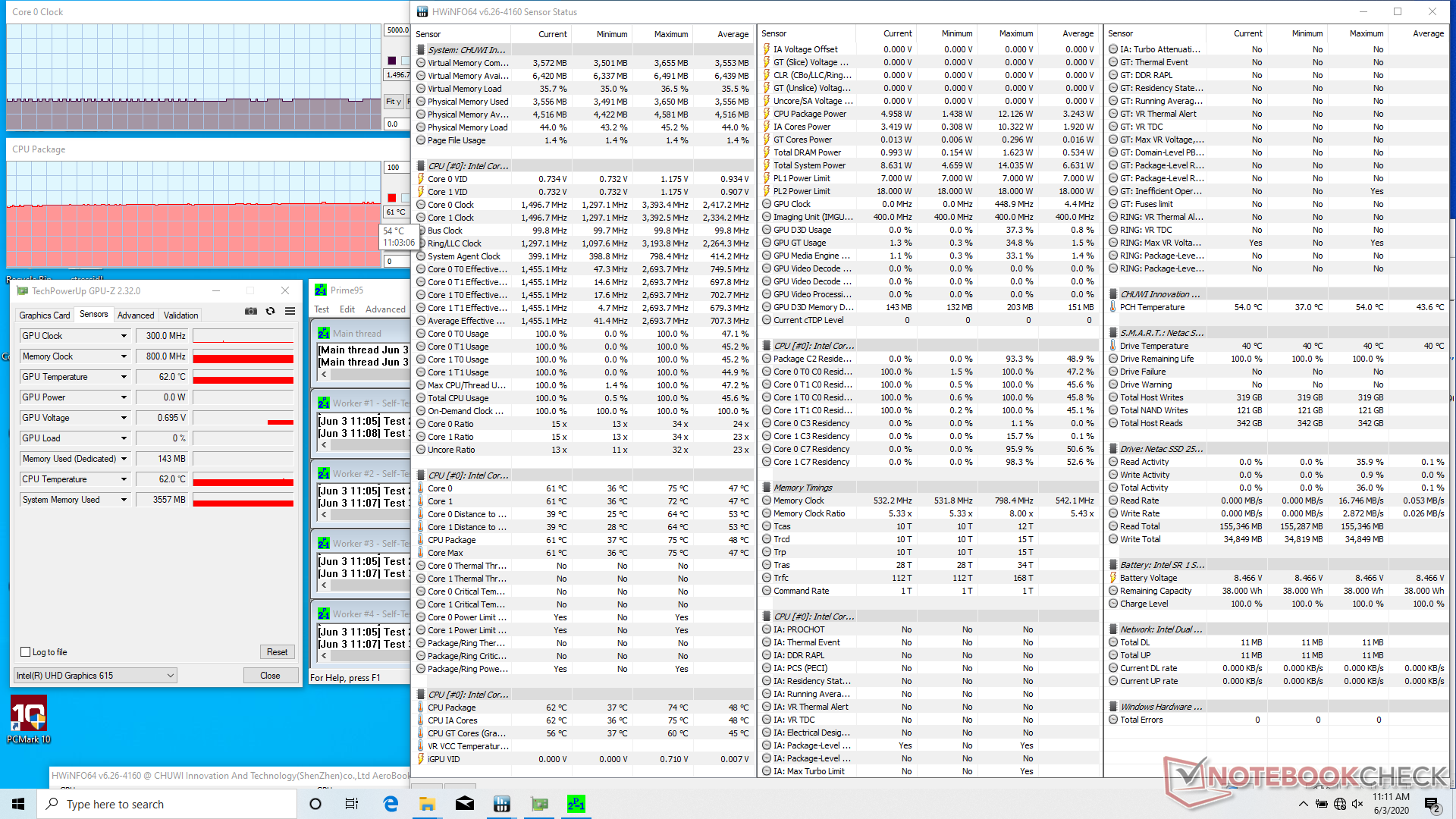Select the Total Errors row
The image size is (1456, 819).
click(1277, 720)
